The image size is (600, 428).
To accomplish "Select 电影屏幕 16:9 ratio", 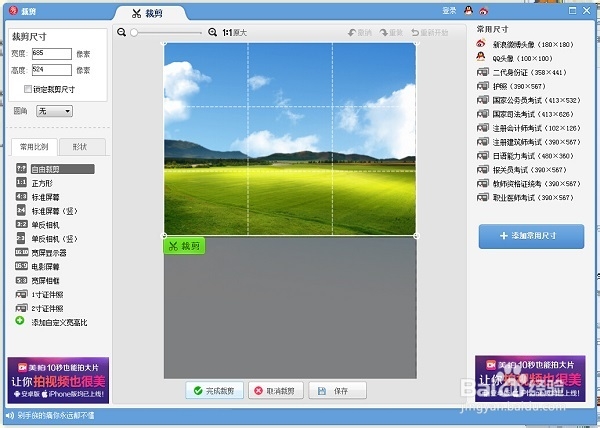I will pyautogui.click(x=38, y=267).
